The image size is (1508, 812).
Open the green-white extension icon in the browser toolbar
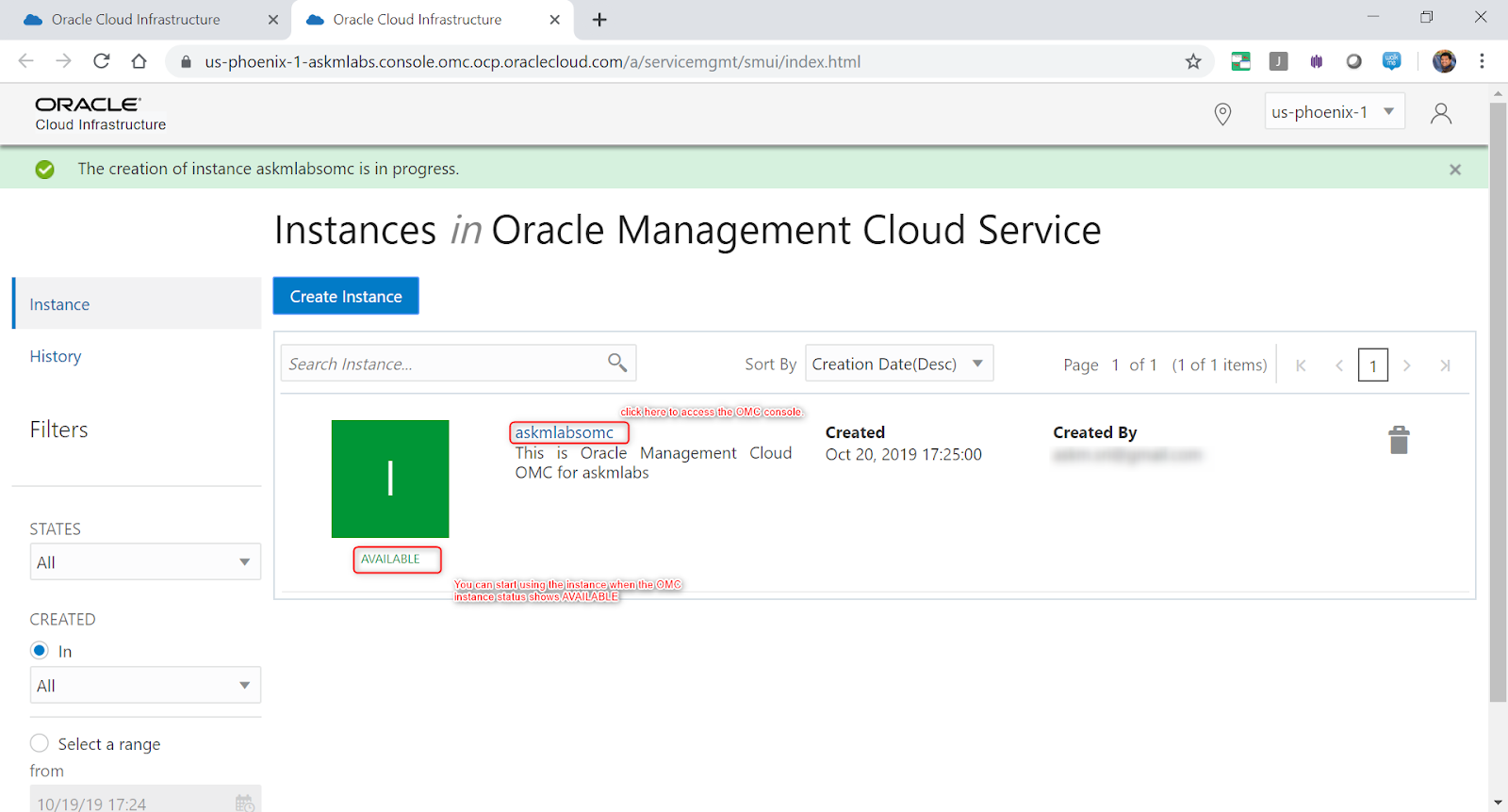(1240, 61)
